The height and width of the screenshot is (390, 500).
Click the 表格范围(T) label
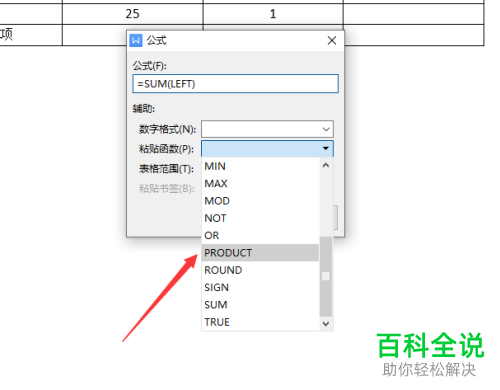(x=166, y=169)
